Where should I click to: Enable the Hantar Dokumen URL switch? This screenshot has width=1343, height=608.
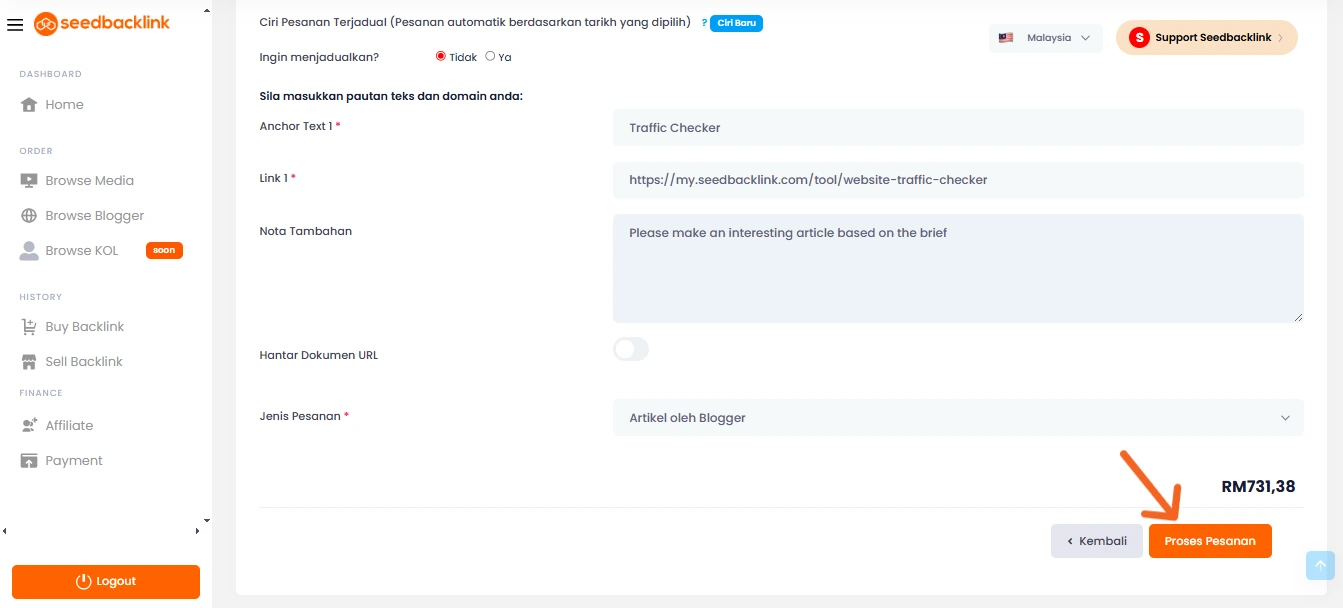631,349
